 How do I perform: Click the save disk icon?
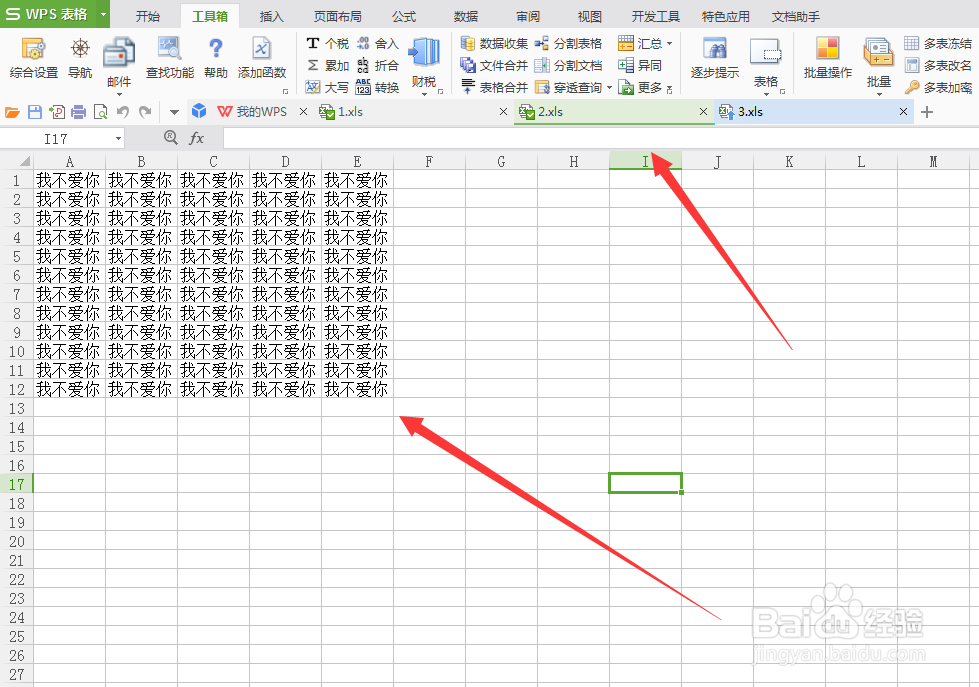point(35,112)
